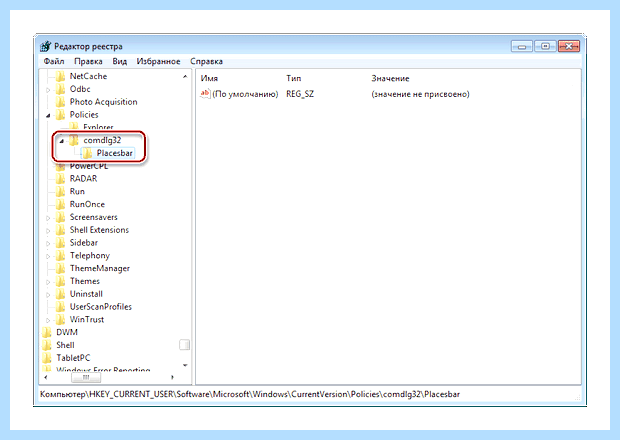The width and height of the screenshot is (620, 440).
Task: Click the Shell folder icon
Action: point(47,345)
